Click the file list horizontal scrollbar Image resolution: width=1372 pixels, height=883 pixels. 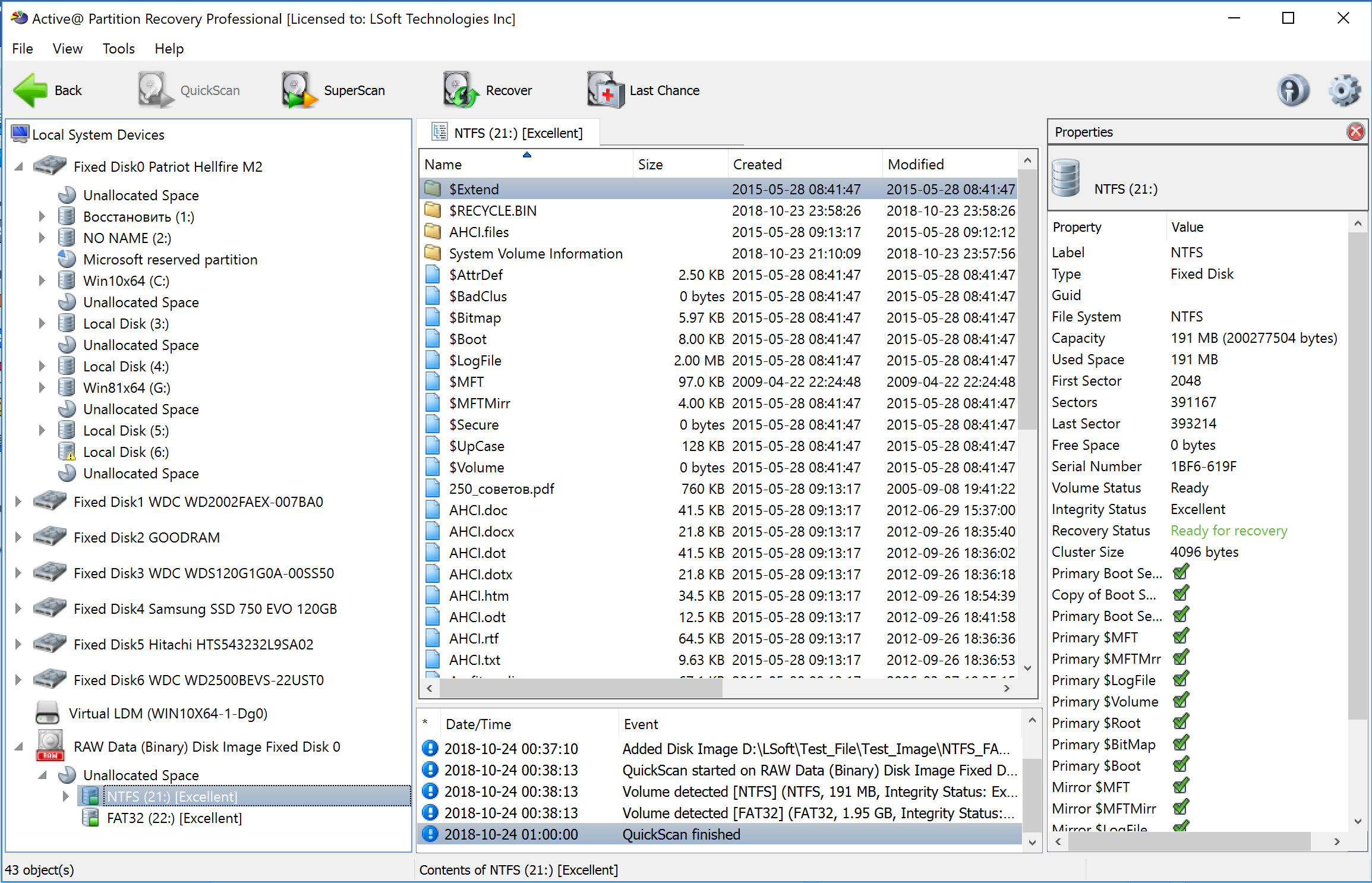[x=581, y=688]
